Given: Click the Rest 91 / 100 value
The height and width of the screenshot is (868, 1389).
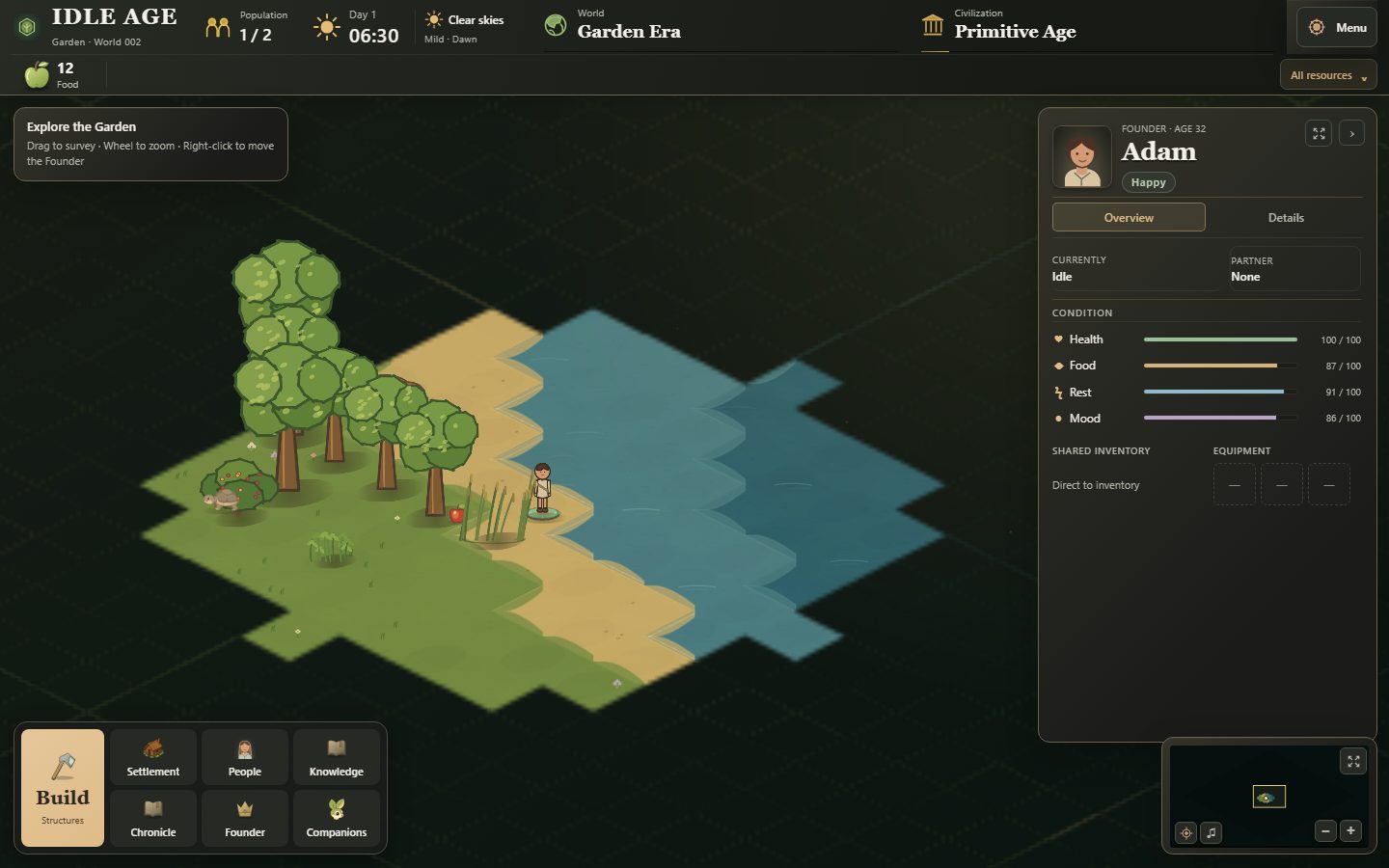Looking at the screenshot, I should point(1343,393).
